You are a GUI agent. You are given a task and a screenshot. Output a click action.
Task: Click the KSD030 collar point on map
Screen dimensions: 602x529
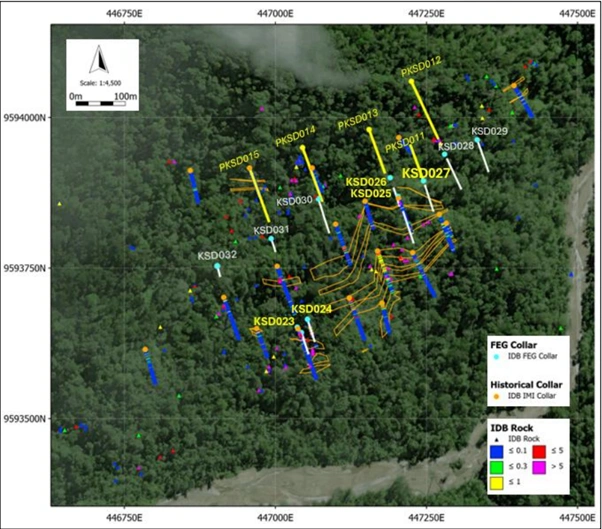[320, 199]
